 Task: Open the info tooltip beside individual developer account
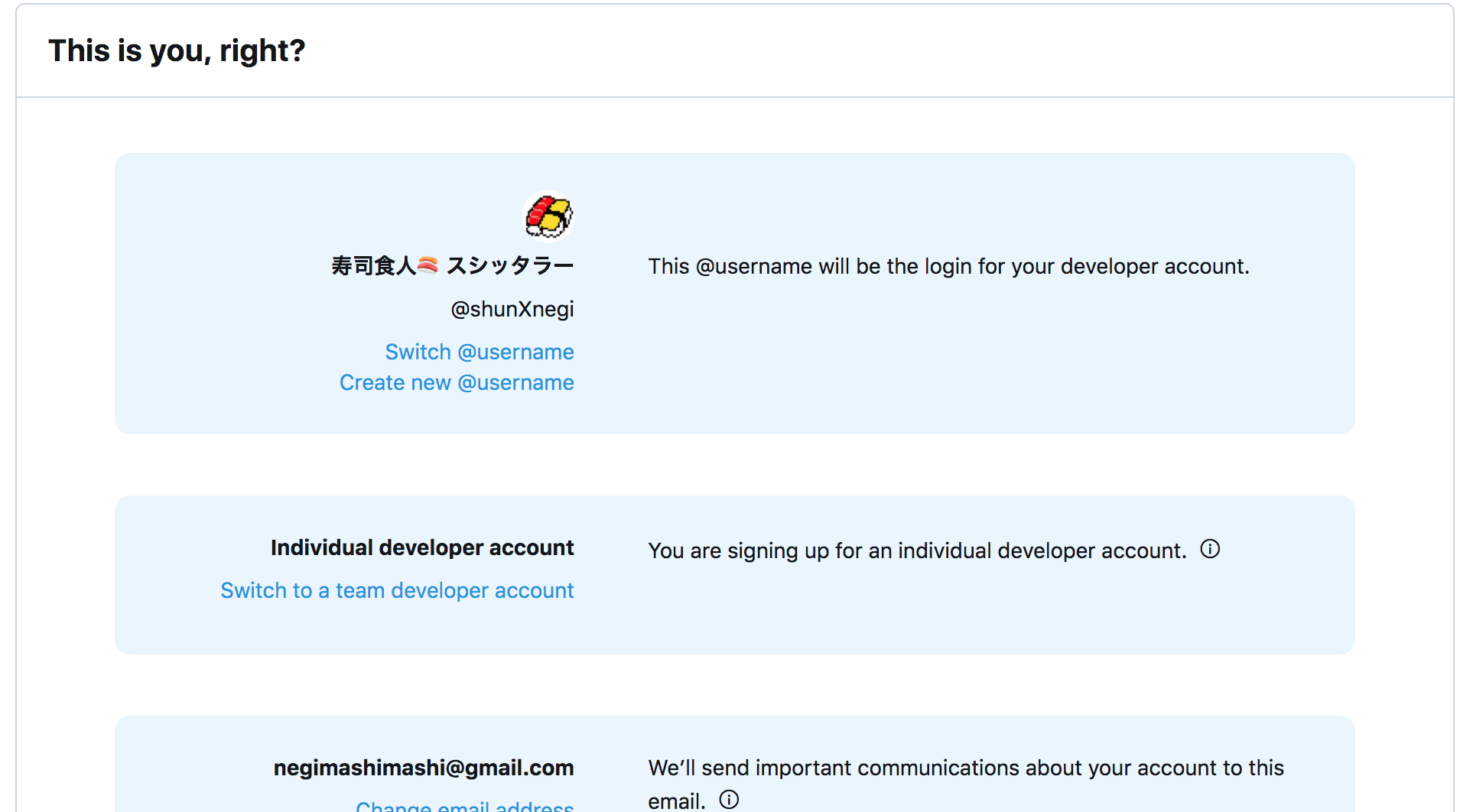pyautogui.click(x=1209, y=548)
